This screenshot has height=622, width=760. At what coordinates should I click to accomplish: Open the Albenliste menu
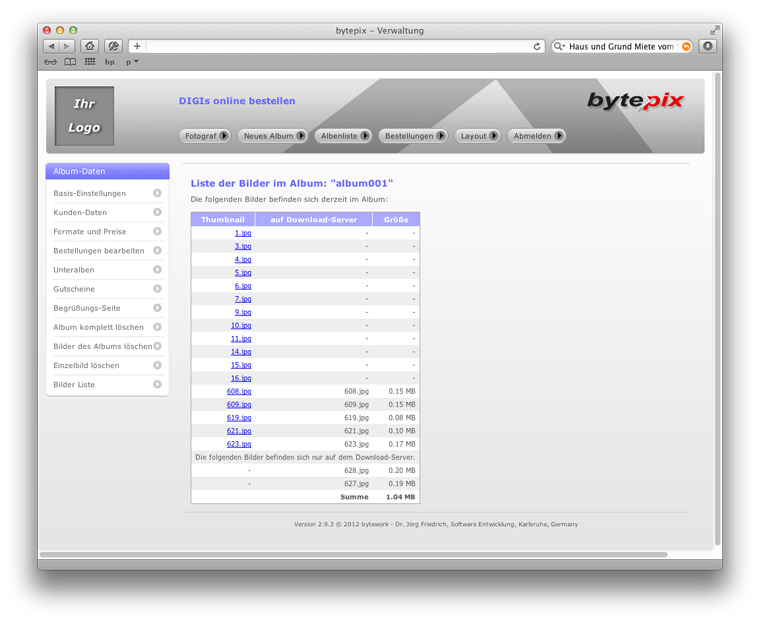pyautogui.click(x=343, y=136)
